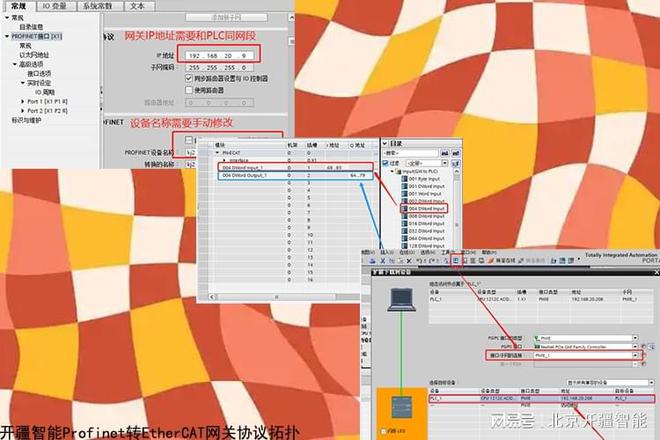Select 001 Word Input in catalog
Viewport: 660px width, 440px height.
pyautogui.click(x=423, y=194)
